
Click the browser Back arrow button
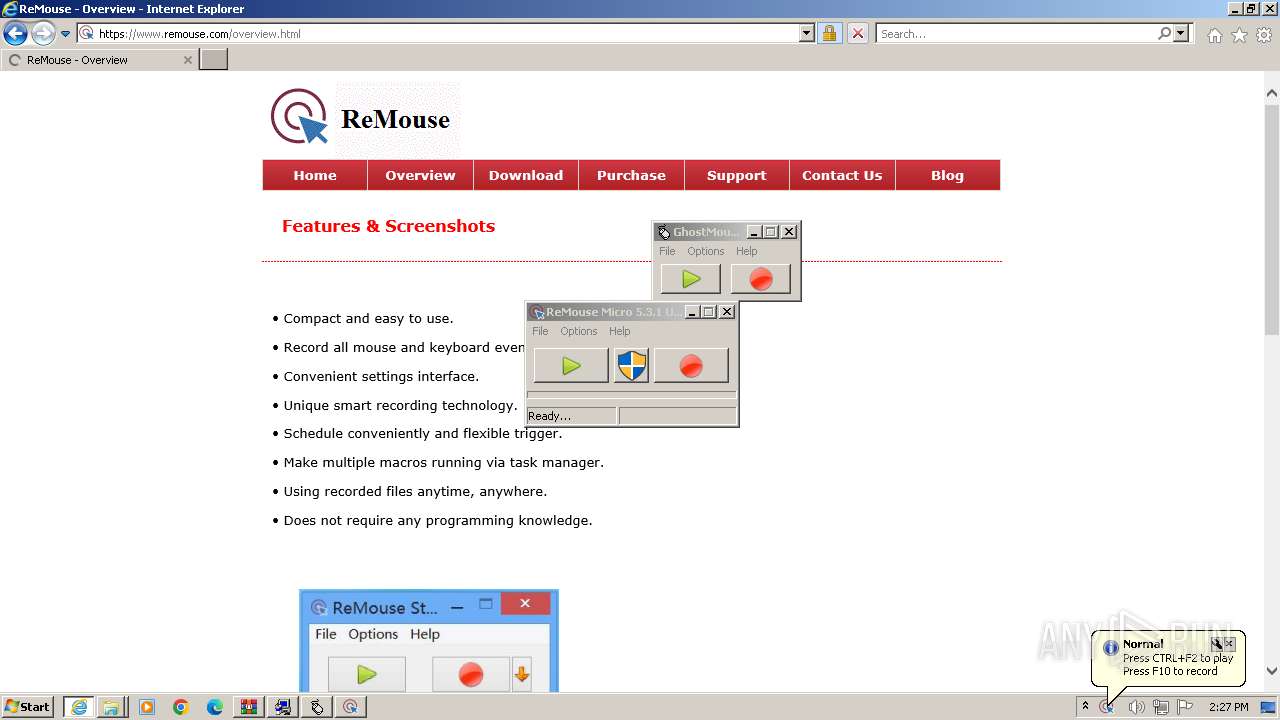tap(15, 33)
